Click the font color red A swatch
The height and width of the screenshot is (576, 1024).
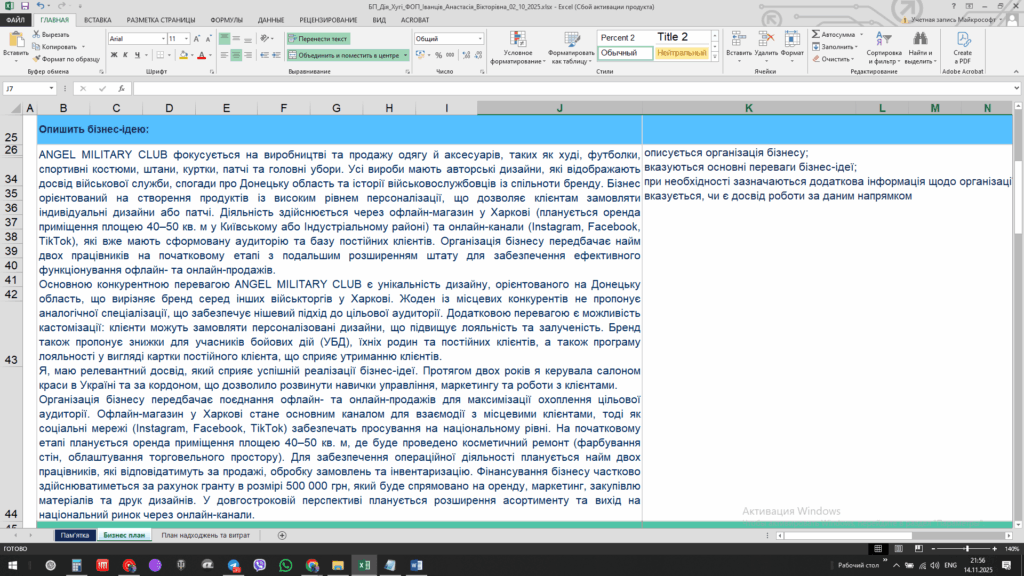[x=199, y=55]
